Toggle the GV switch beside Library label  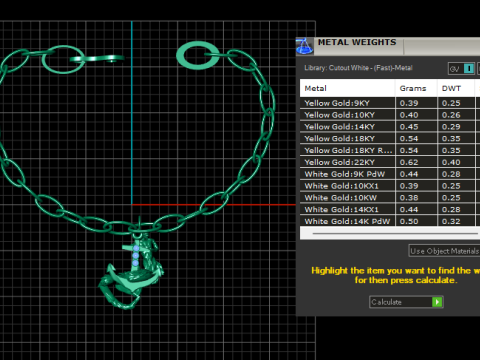[461, 69]
